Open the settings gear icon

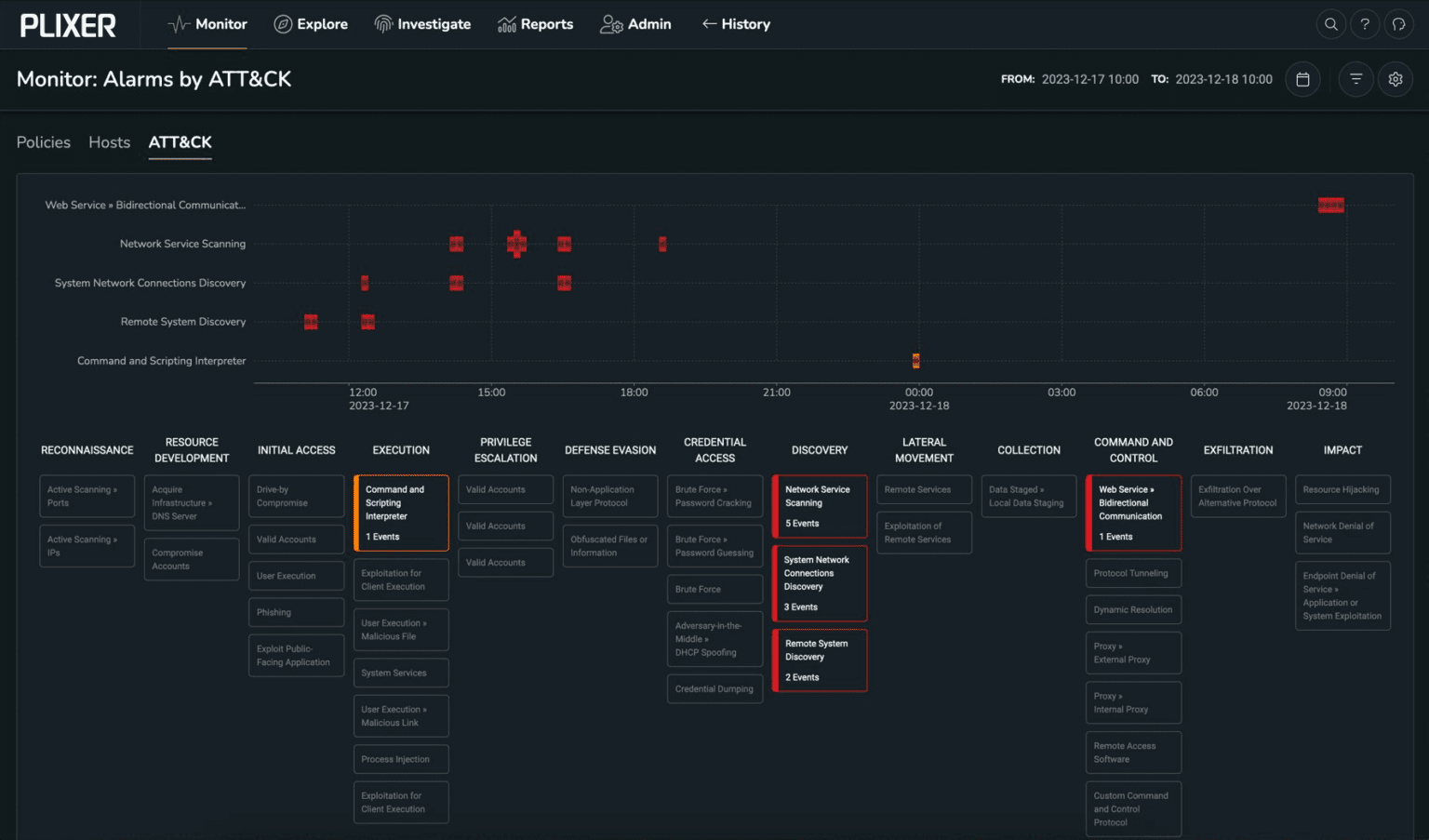[x=1395, y=79]
